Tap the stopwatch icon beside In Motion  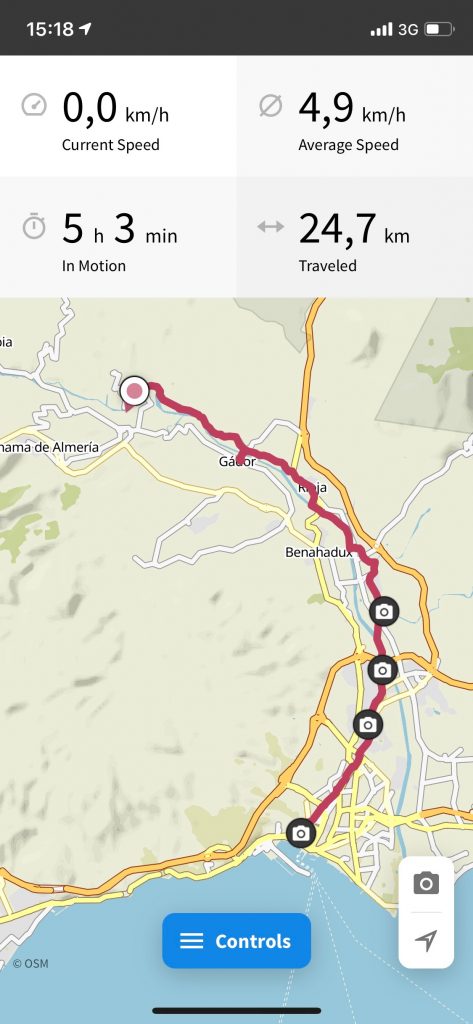click(x=34, y=227)
